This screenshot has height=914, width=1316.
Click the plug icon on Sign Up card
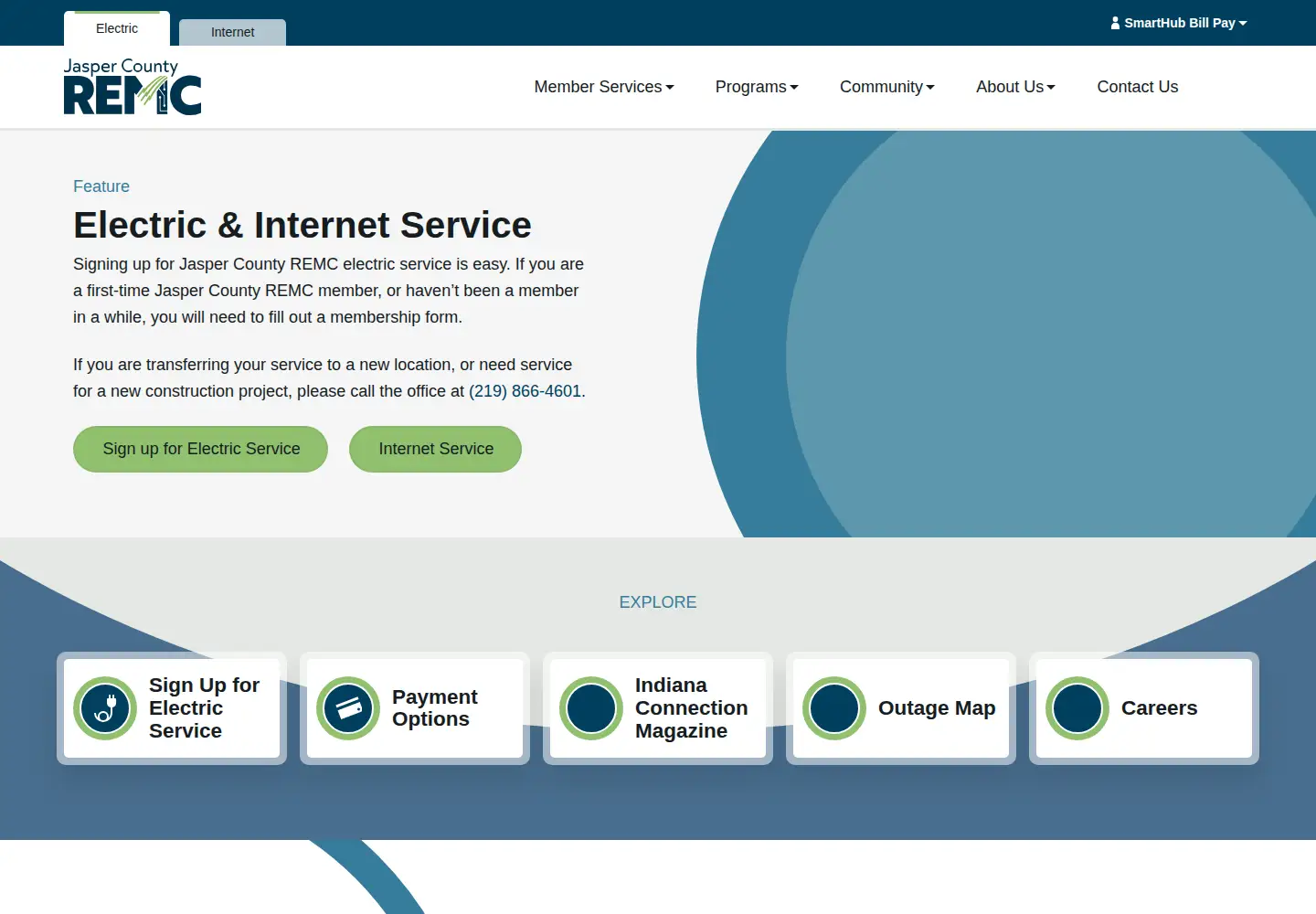tap(105, 708)
